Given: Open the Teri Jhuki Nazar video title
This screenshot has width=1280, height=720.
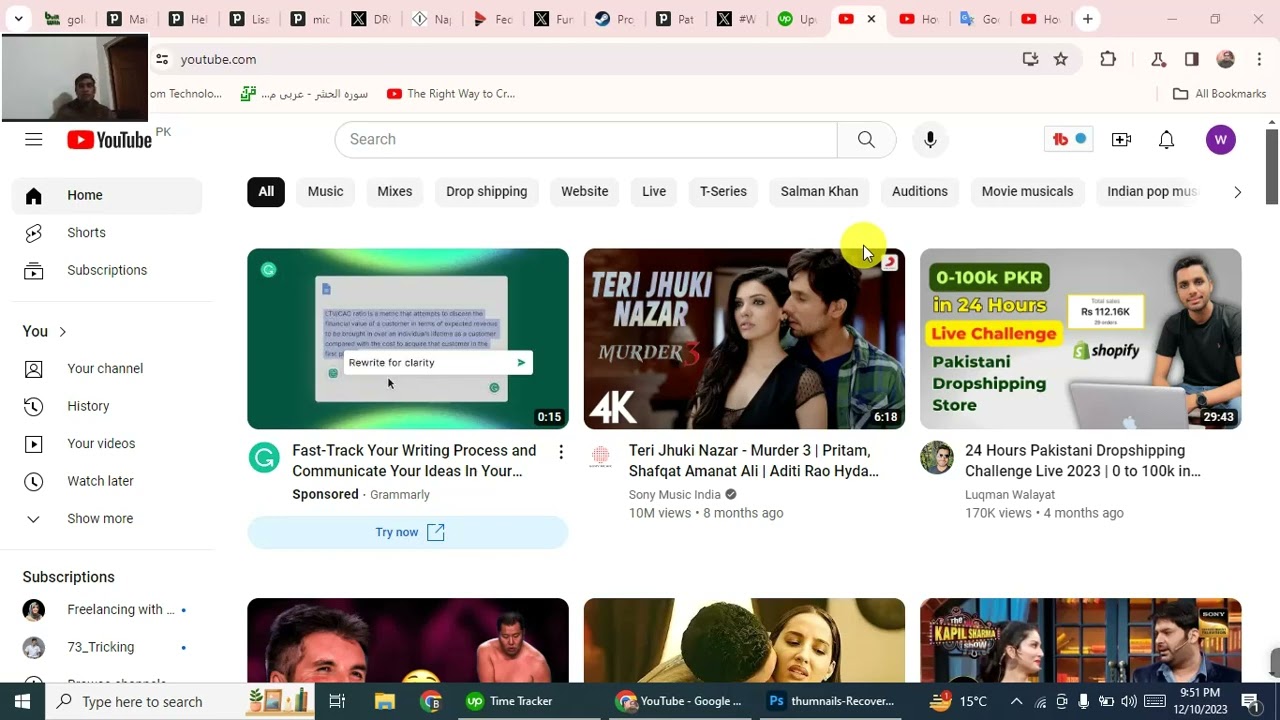Looking at the screenshot, I should coord(754,461).
